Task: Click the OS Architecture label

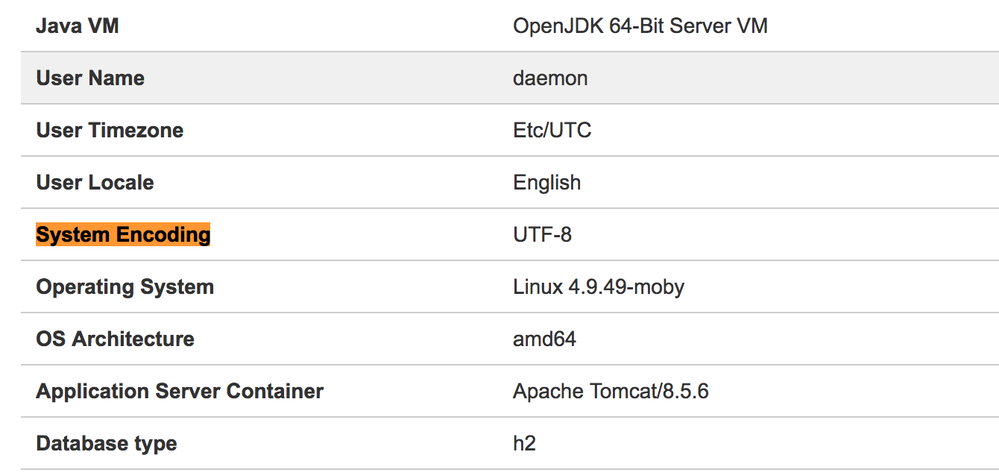Action: click(115, 338)
